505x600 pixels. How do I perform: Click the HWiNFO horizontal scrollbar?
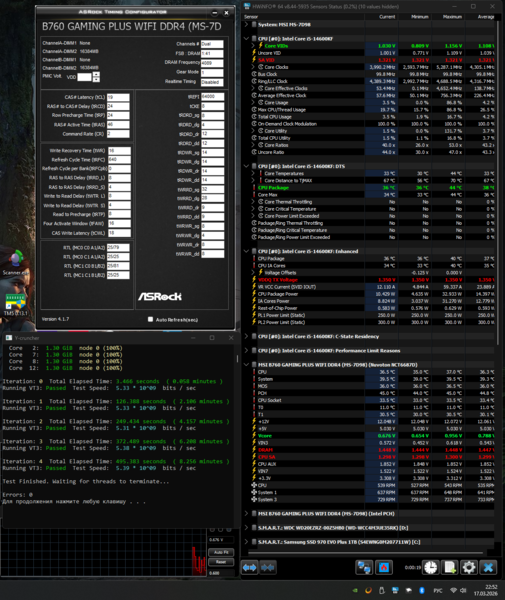(x=365, y=553)
